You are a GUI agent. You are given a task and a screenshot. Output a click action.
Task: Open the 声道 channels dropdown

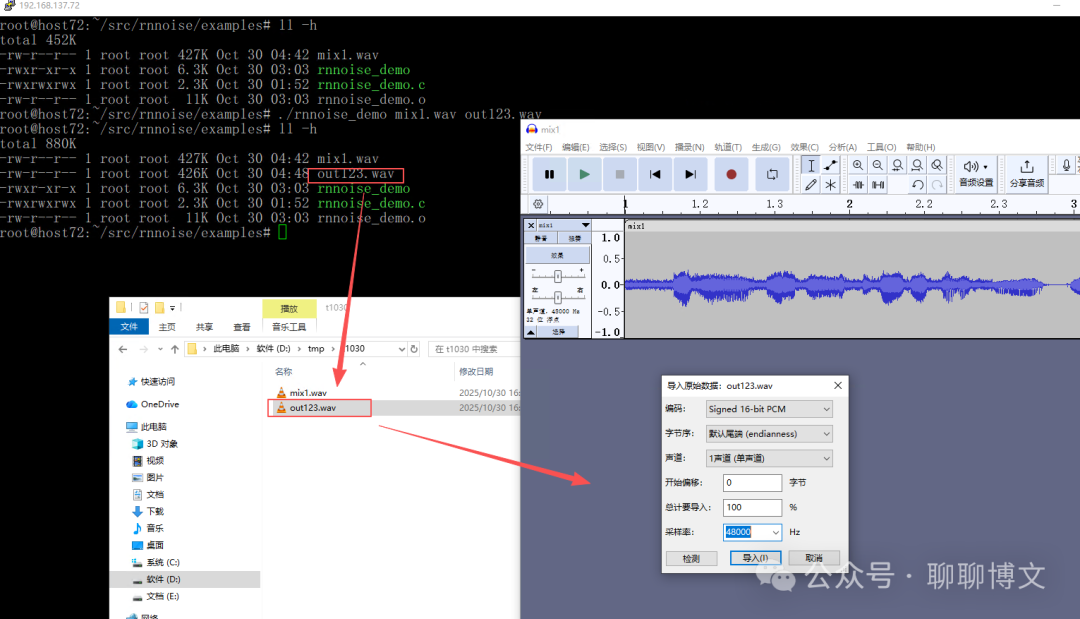(769, 459)
